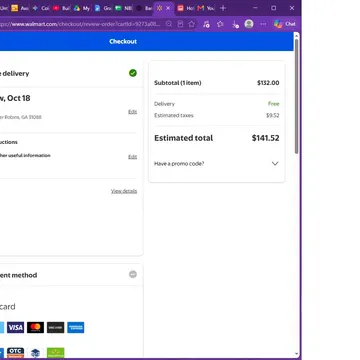Viewport: 360px width, 360px height.
Task: Add page to favorites star icon
Action: pyautogui.click(x=191, y=24)
